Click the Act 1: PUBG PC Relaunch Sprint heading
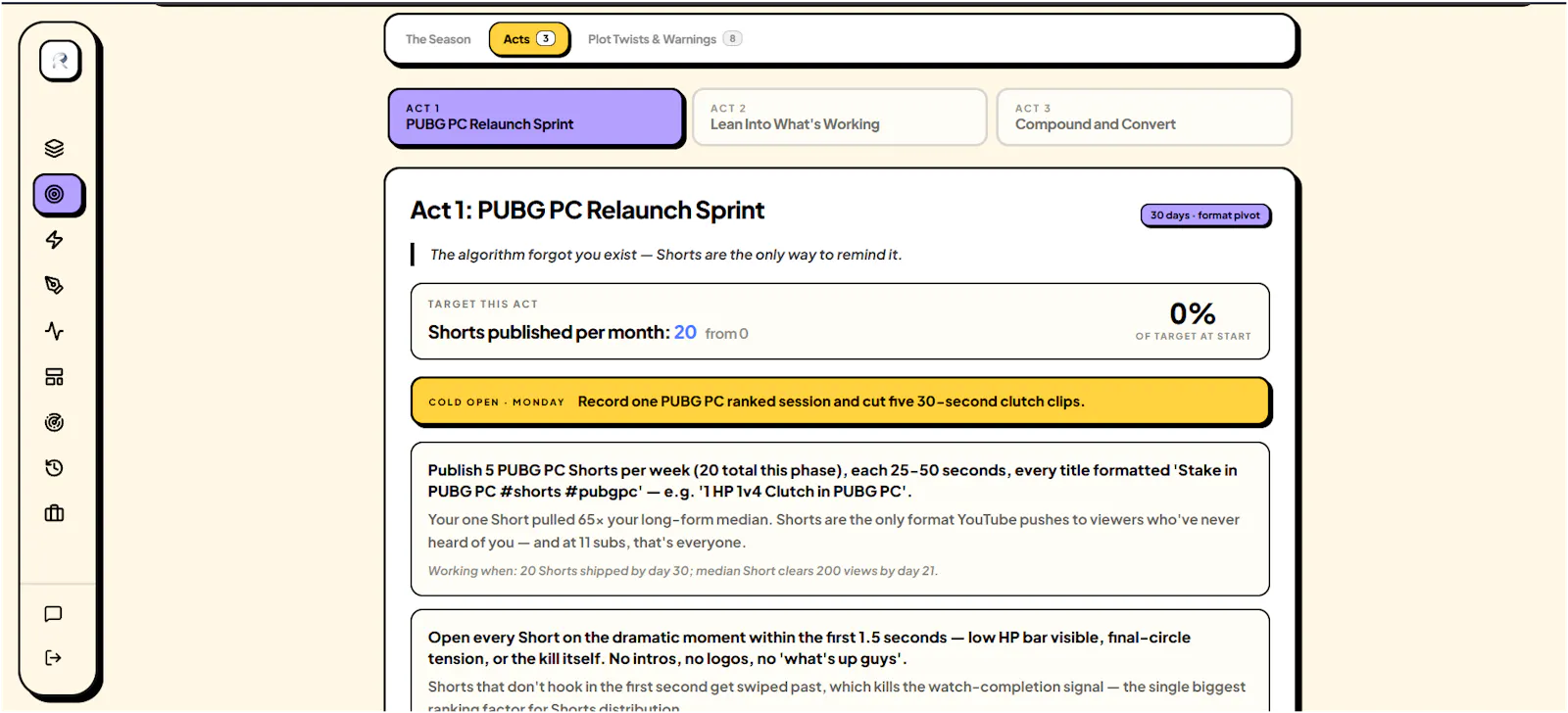Screen dimensions: 1568x713 tap(587, 211)
